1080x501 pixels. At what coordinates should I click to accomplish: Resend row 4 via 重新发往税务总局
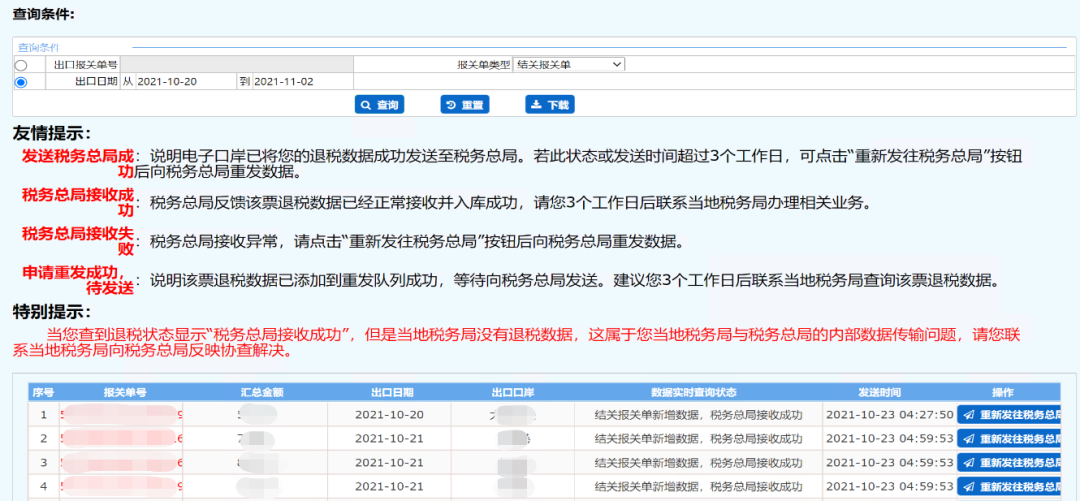click(x=1009, y=487)
